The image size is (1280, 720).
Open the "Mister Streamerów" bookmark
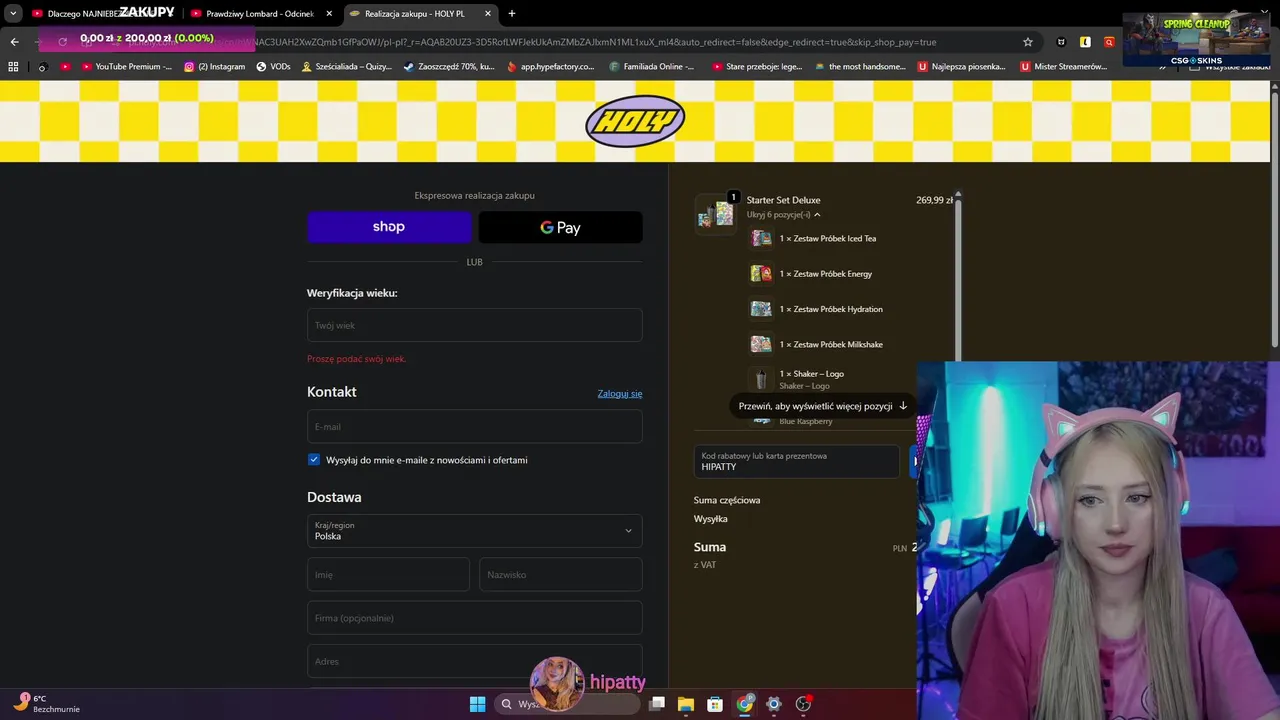click(x=1064, y=67)
